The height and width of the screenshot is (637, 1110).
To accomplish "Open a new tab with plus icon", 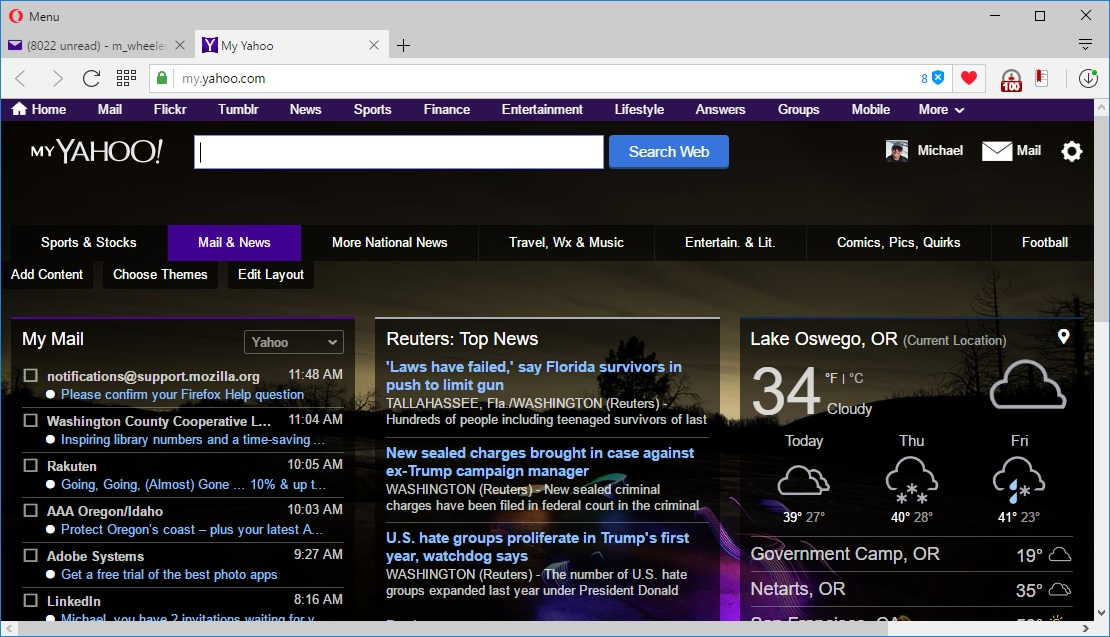I will (x=403, y=45).
